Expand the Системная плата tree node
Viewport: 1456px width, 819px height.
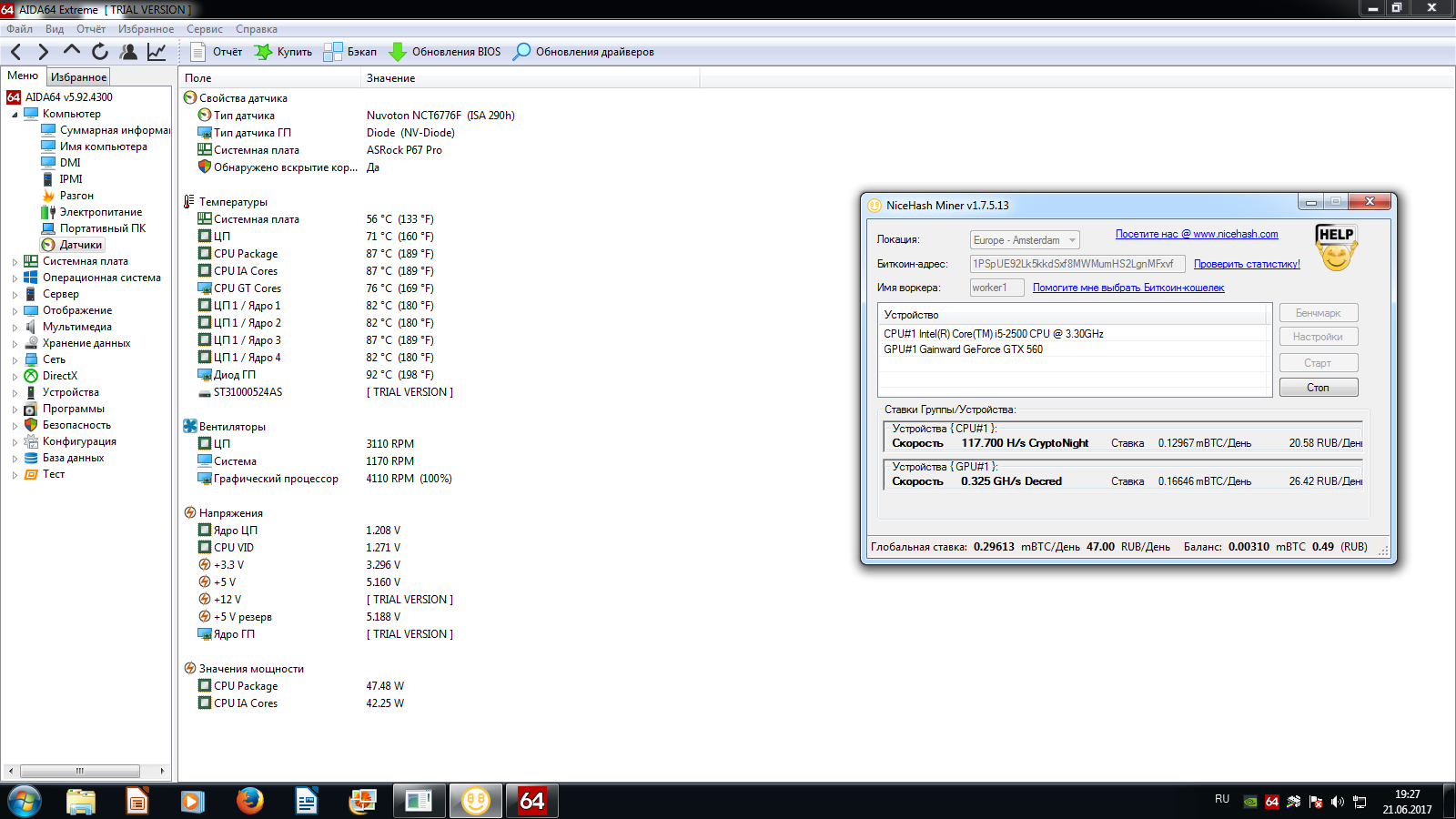click(15, 262)
